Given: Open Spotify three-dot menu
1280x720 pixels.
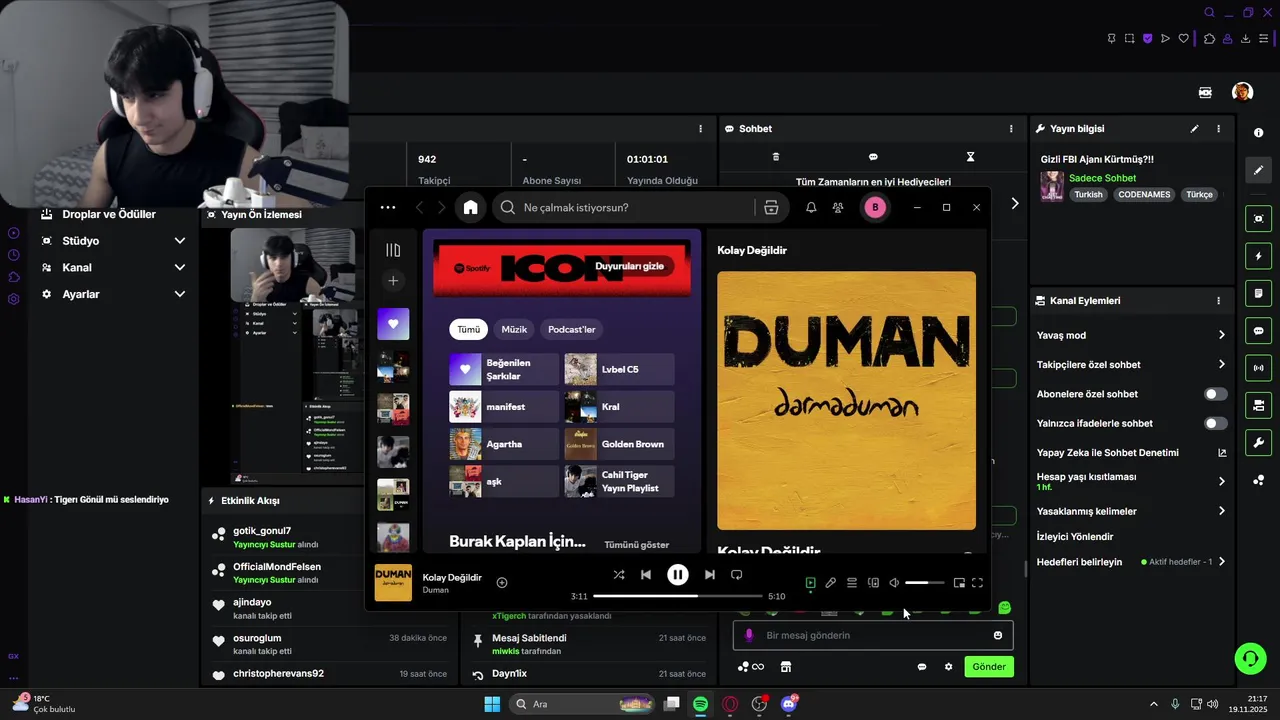Looking at the screenshot, I should click(388, 207).
